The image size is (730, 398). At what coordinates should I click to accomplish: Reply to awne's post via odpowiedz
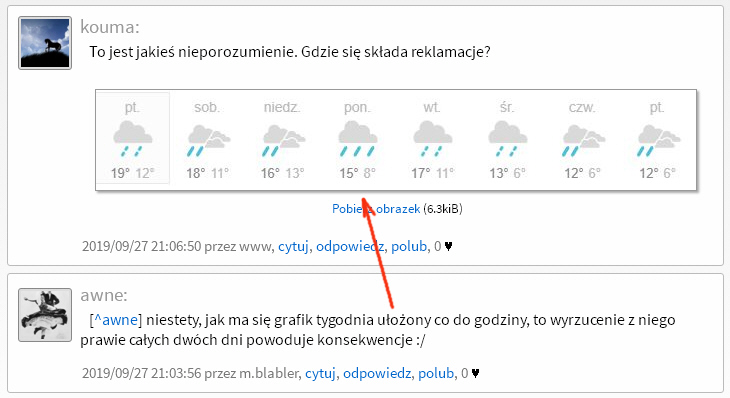point(377,373)
